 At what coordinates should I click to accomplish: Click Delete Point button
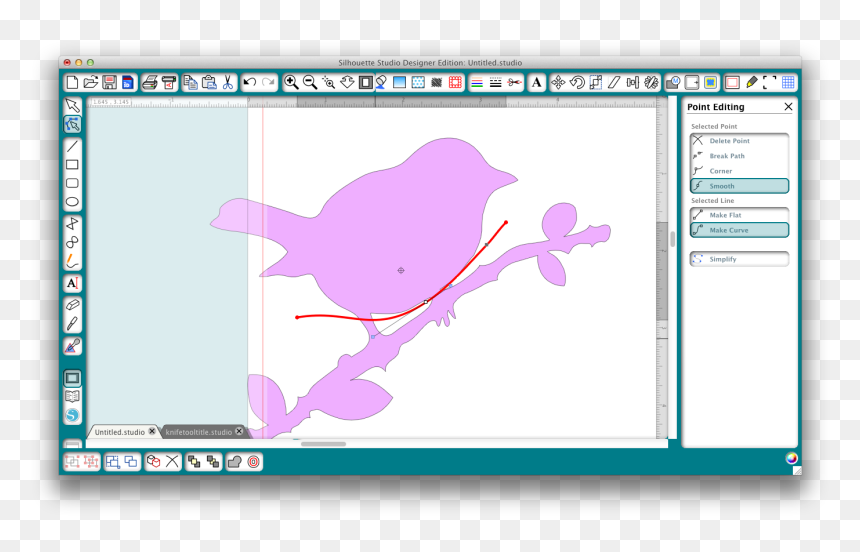(x=739, y=141)
